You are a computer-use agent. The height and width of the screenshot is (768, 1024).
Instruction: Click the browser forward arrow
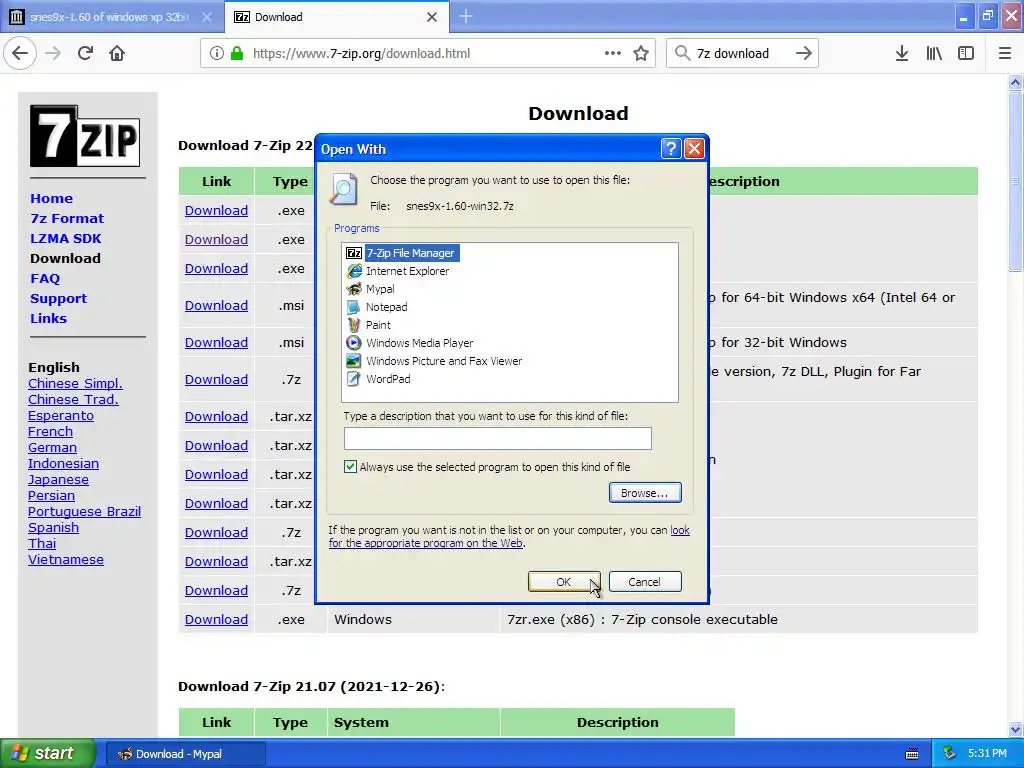coord(53,54)
